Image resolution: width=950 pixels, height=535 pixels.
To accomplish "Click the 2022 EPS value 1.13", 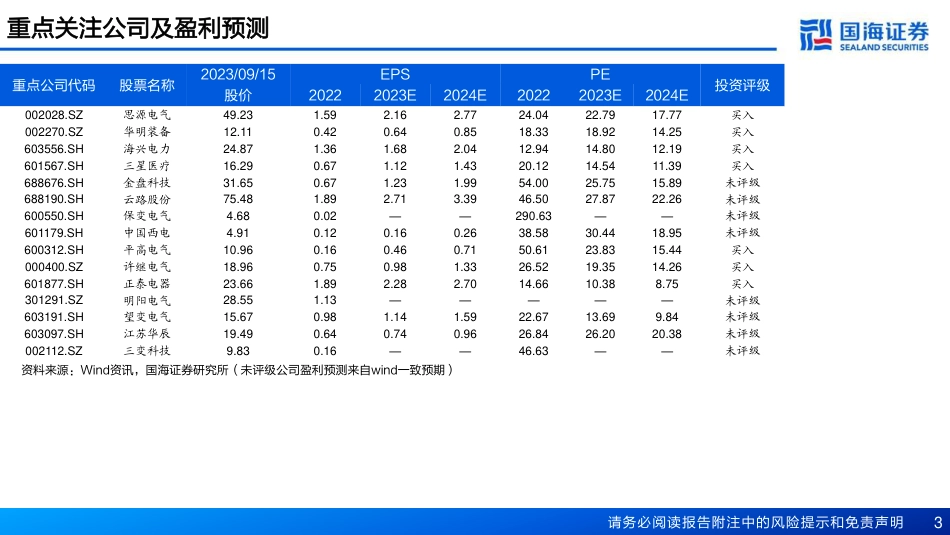I will coord(325,301).
